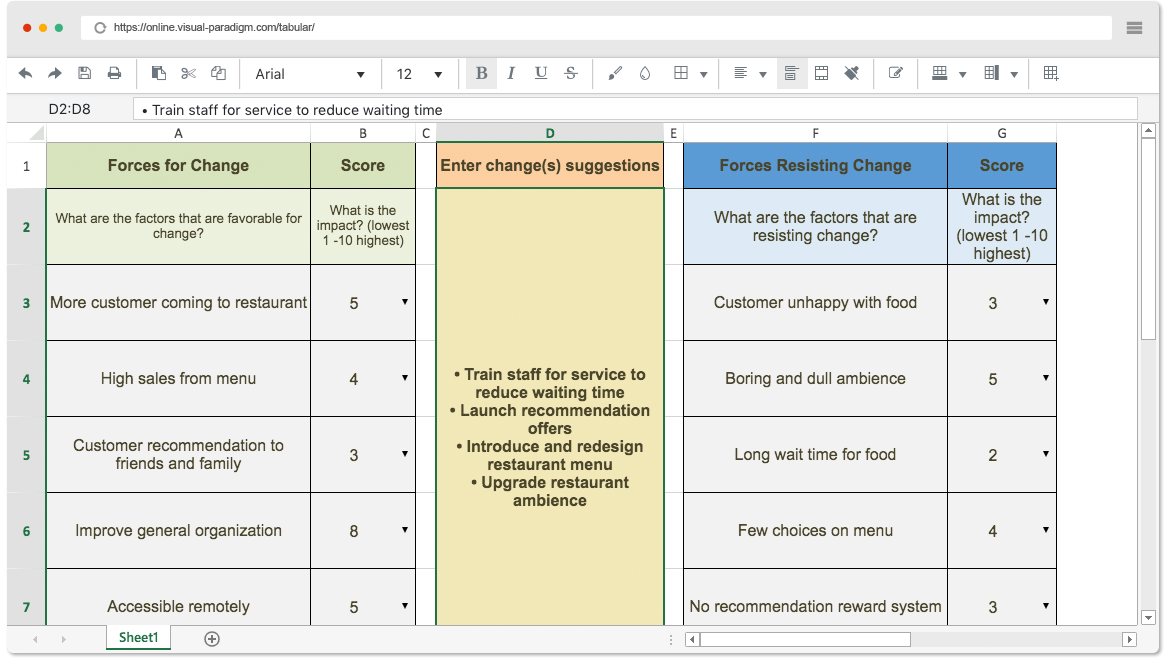The width and height of the screenshot is (1170, 665).
Task: Select the 'Forces Resisting Change' header cell
Action: 816,166
